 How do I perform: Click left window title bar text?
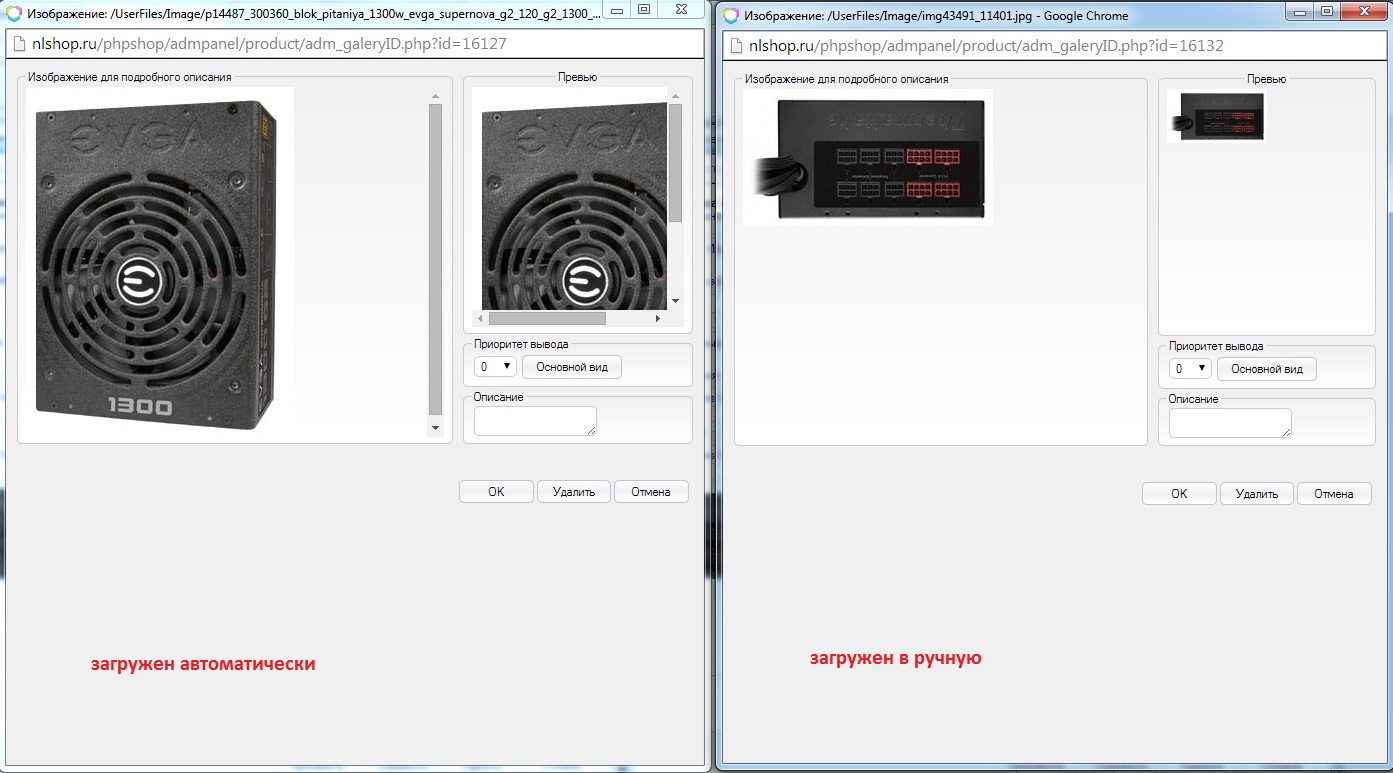coord(315,15)
